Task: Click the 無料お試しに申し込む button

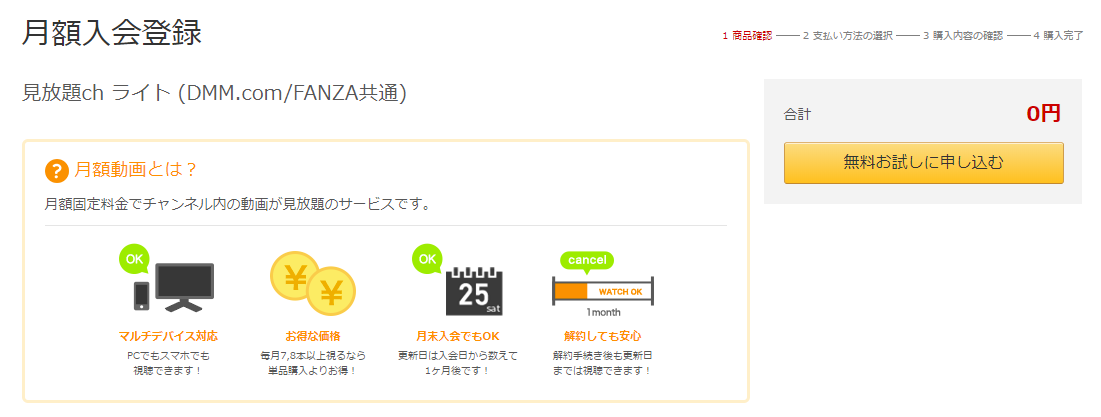Action: (923, 163)
